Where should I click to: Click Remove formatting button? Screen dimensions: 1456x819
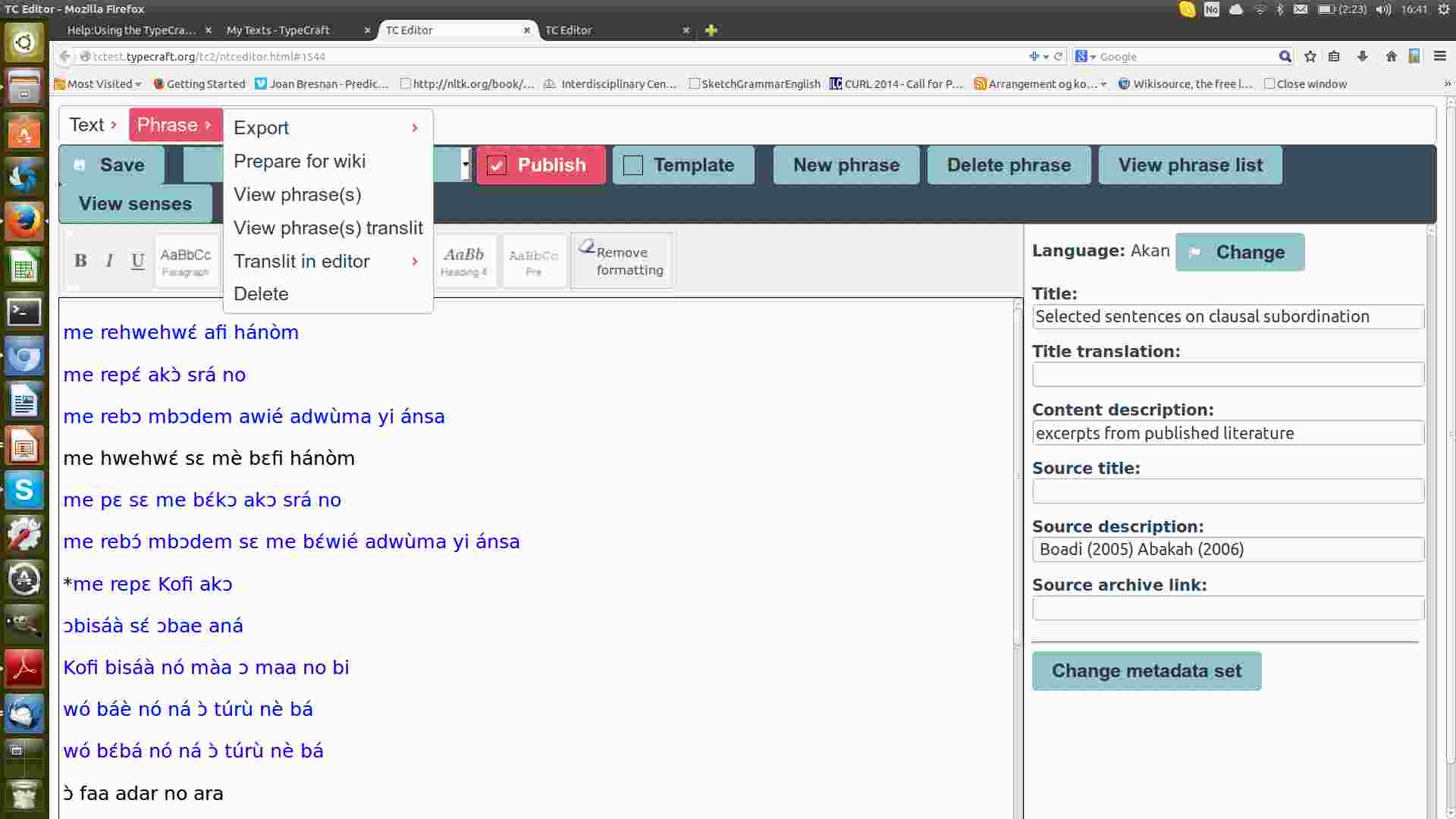coord(622,261)
